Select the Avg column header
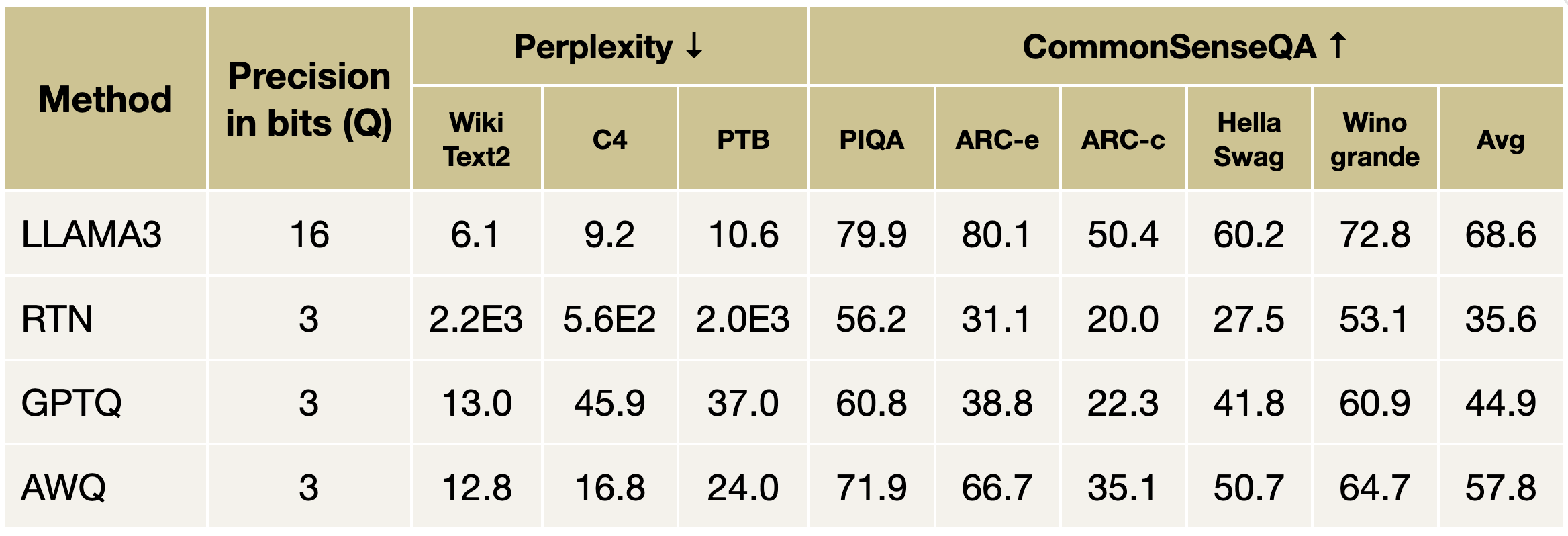This screenshot has height=536, width=1568. click(x=1501, y=140)
